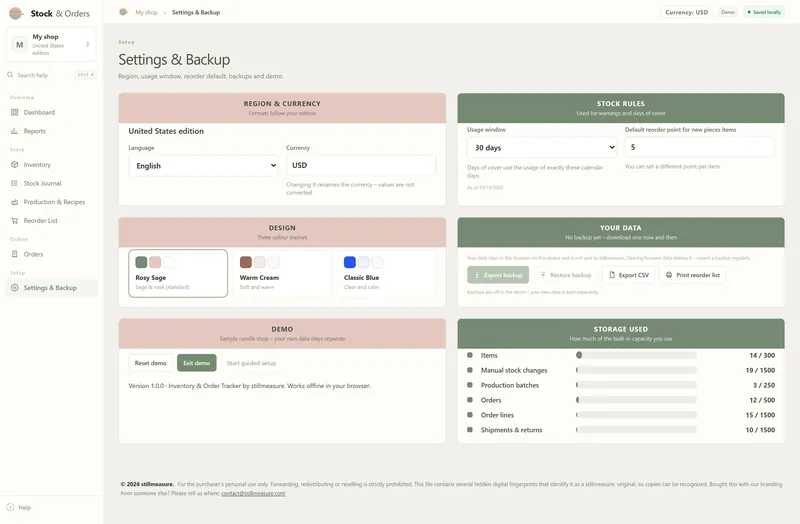Open the contact@stillmeasure.com link
Image resolution: width=800 pixels, height=524 pixels.
[253, 493]
